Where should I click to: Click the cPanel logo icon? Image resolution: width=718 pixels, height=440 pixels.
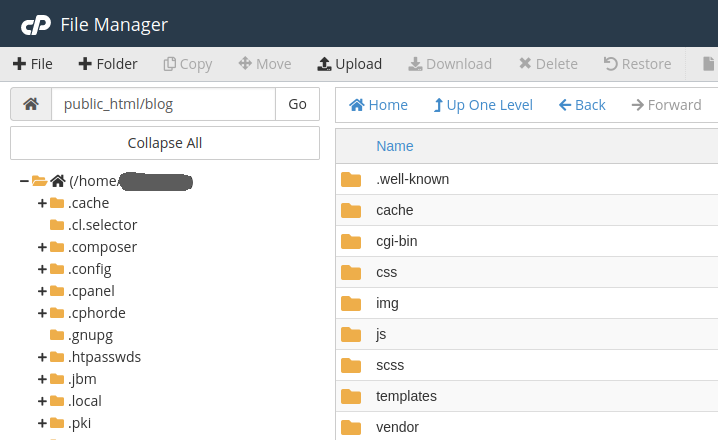point(35,24)
